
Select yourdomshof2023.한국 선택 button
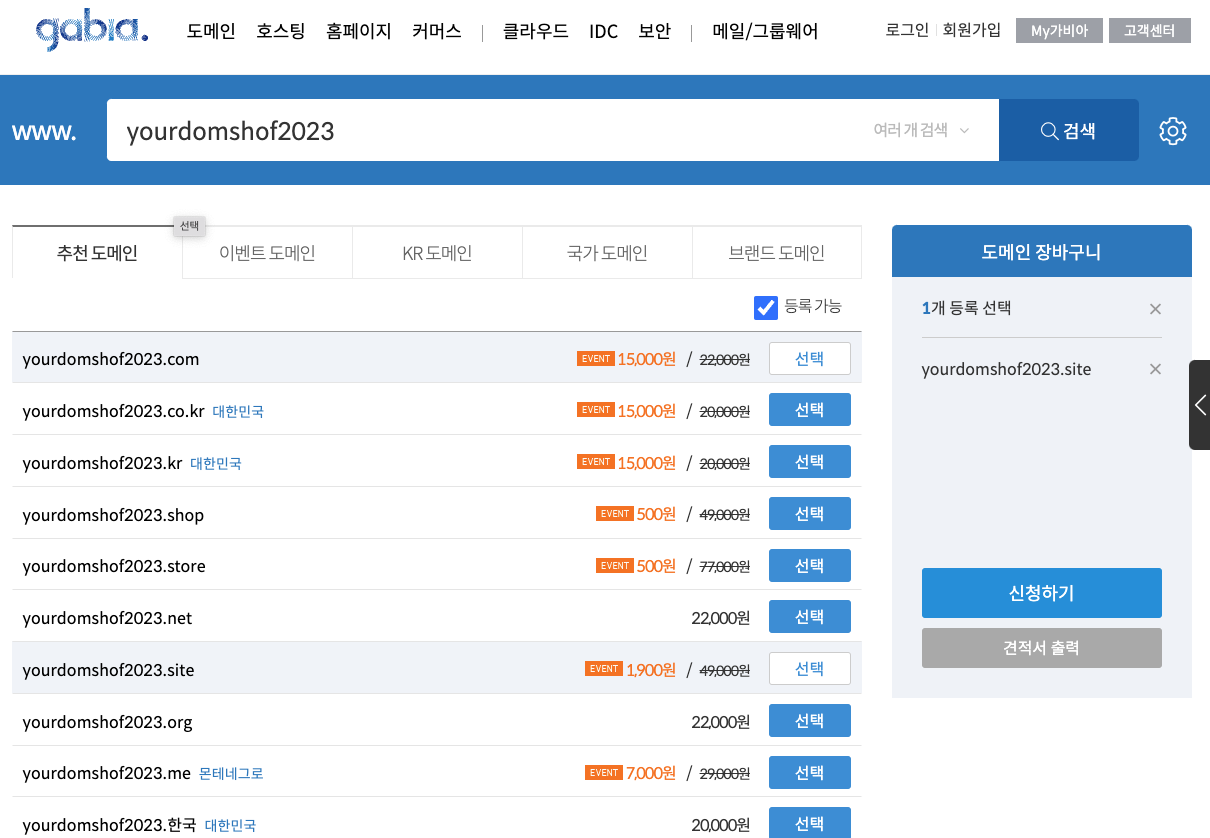(x=810, y=823)
